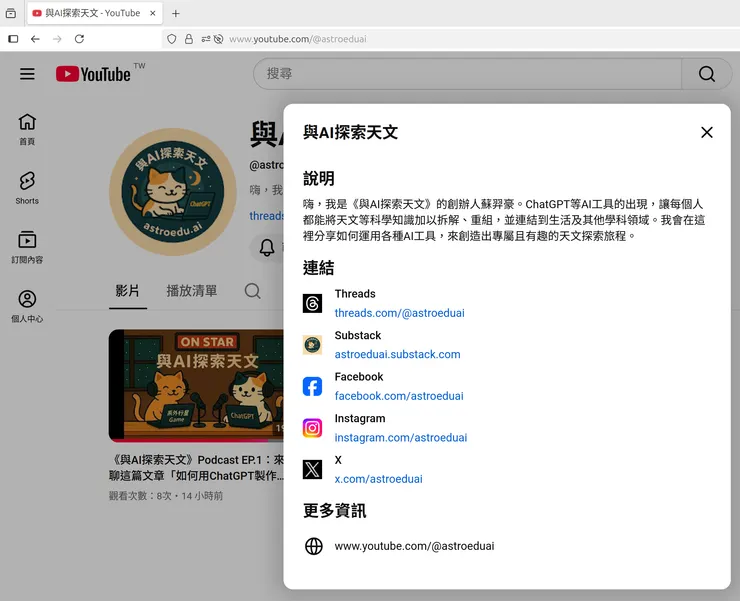740x601 pixels.
Task: Toggle the browser sidebar icon
Action: click(x=13, y=39)
